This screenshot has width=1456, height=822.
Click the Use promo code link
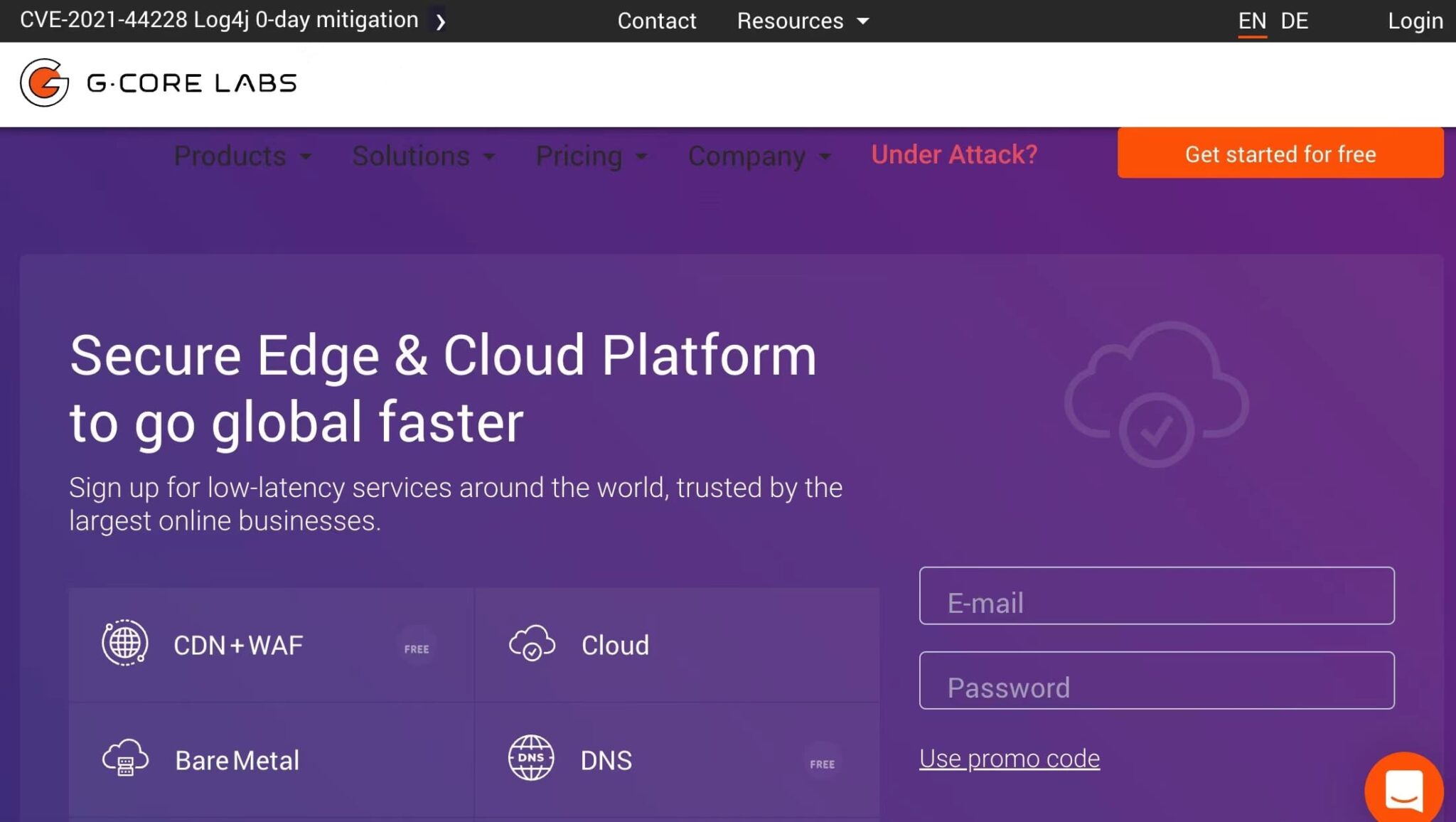point(1009,759)
